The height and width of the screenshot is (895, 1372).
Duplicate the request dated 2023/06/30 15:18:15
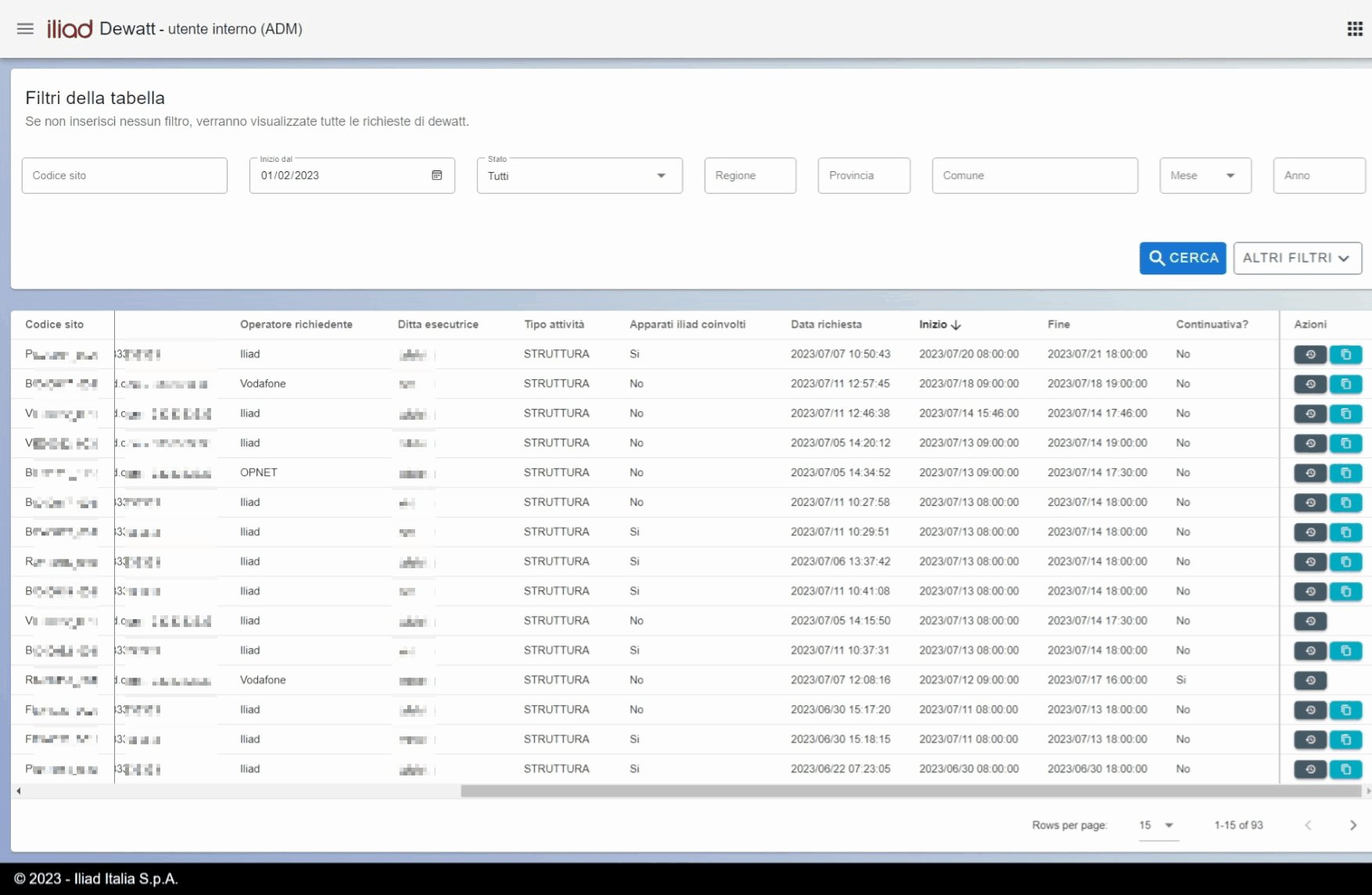1345,740
